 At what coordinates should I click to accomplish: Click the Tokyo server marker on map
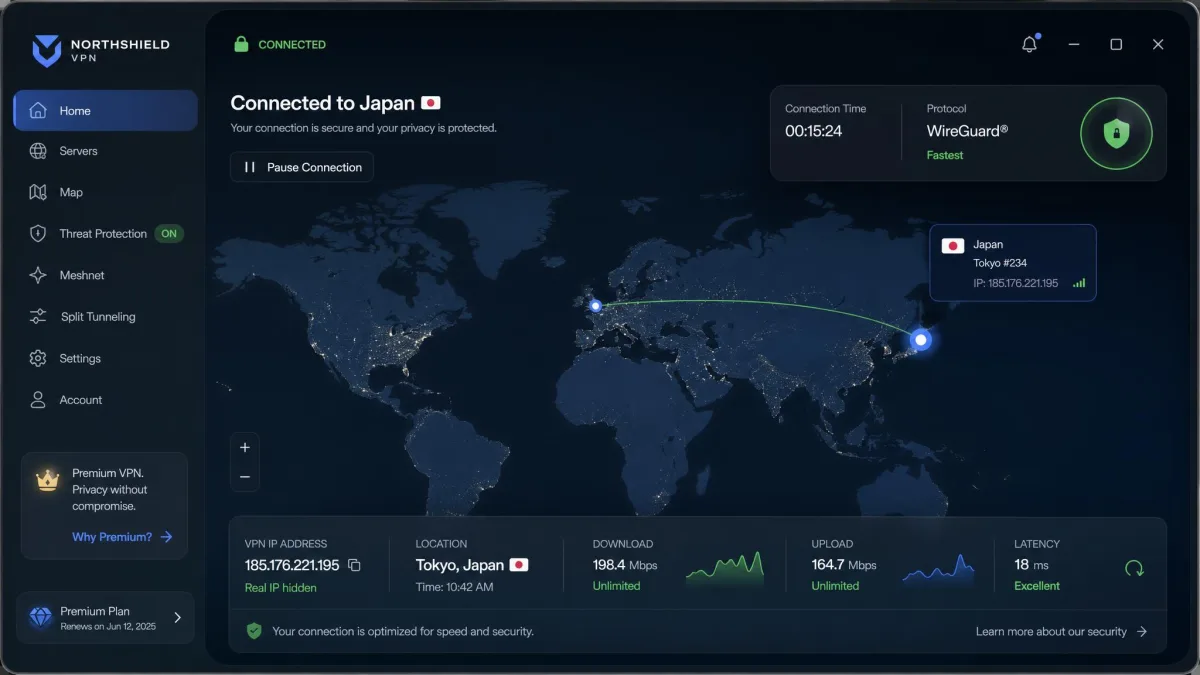pos(921,340)
